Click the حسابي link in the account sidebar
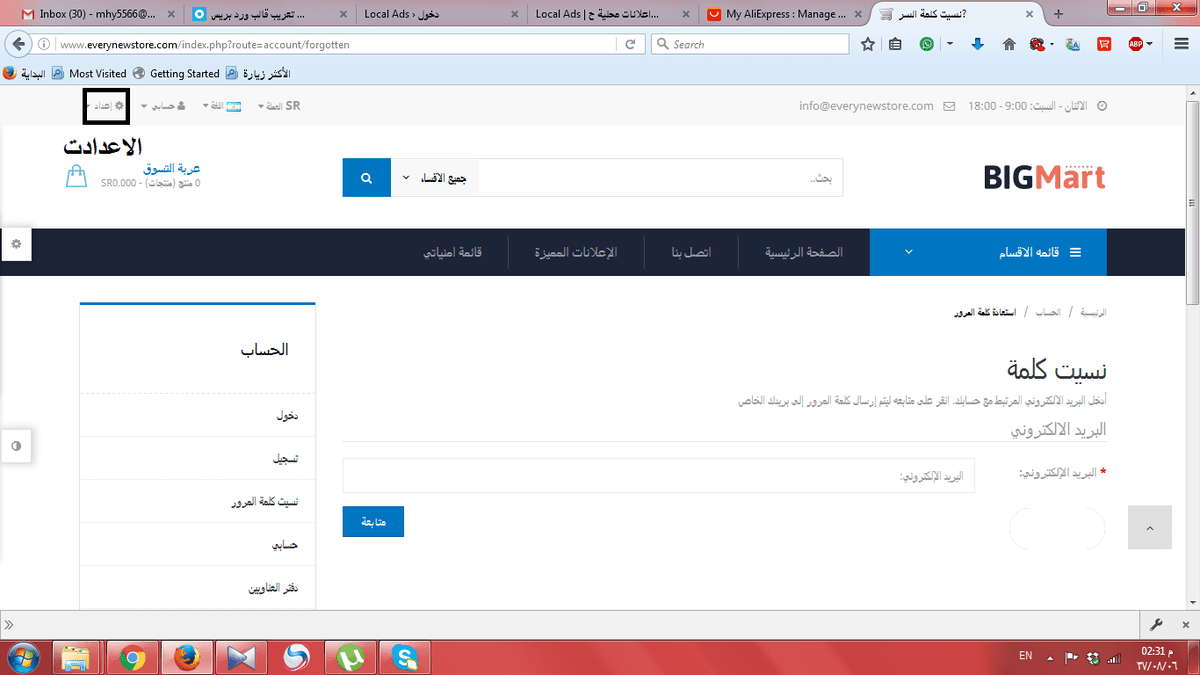This screenshot has width=1200, height=675. click(285, 546)
